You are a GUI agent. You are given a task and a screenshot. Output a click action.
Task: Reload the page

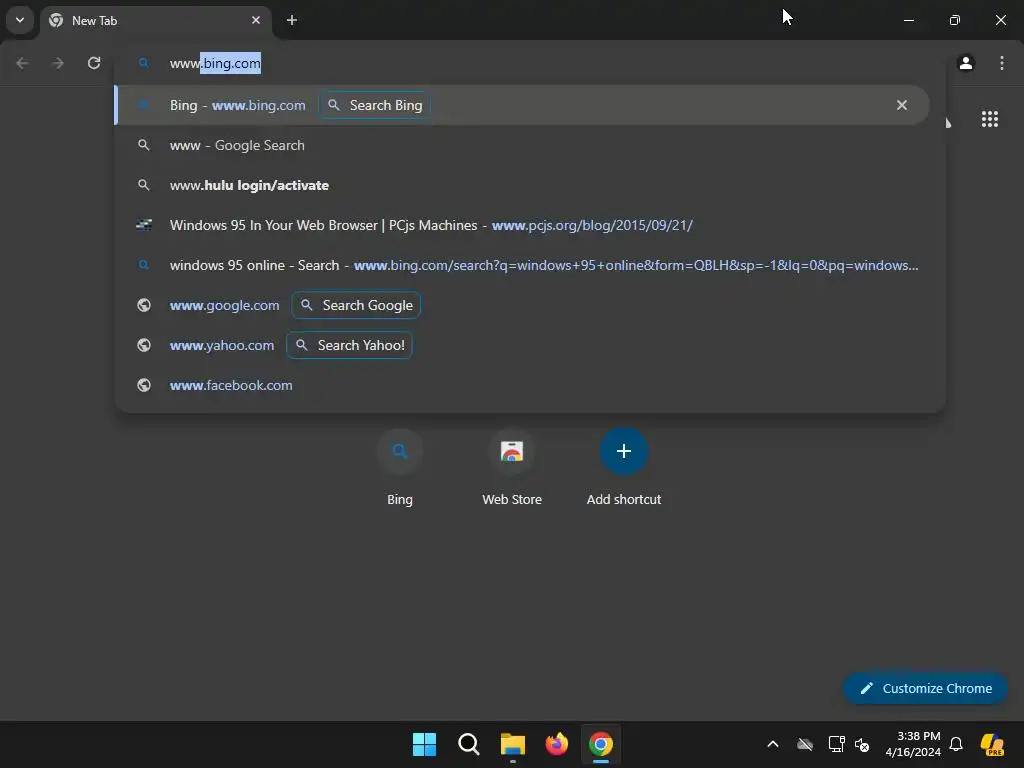coord(94,63)
